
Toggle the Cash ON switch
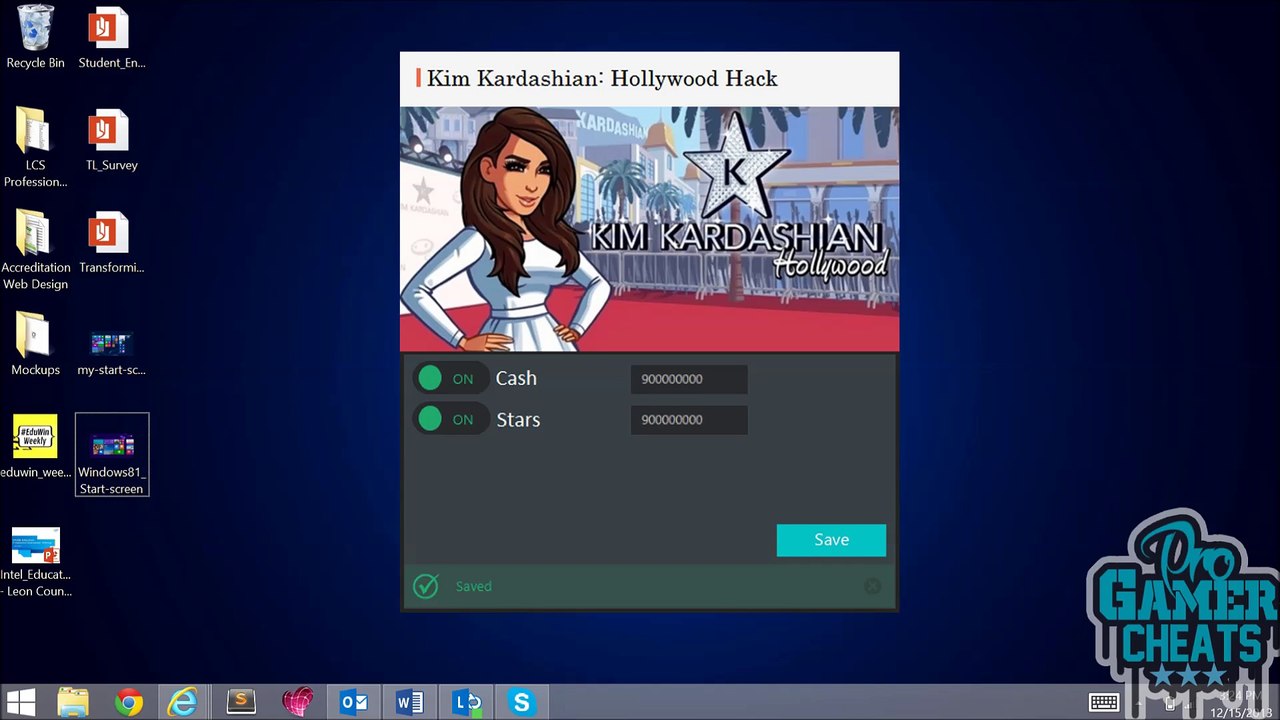[450, 379]
